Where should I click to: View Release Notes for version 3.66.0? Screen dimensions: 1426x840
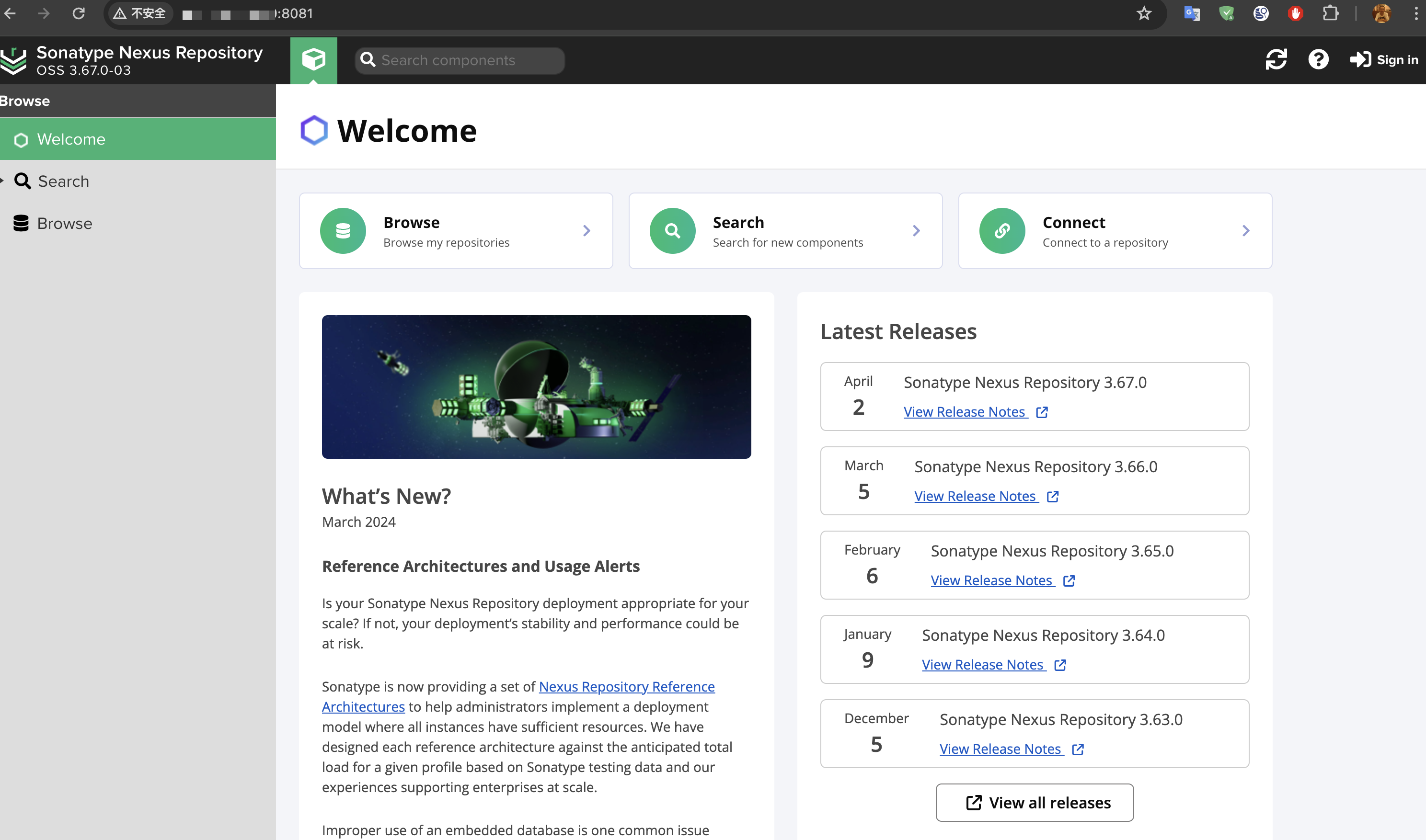click(x=976, y=496)
